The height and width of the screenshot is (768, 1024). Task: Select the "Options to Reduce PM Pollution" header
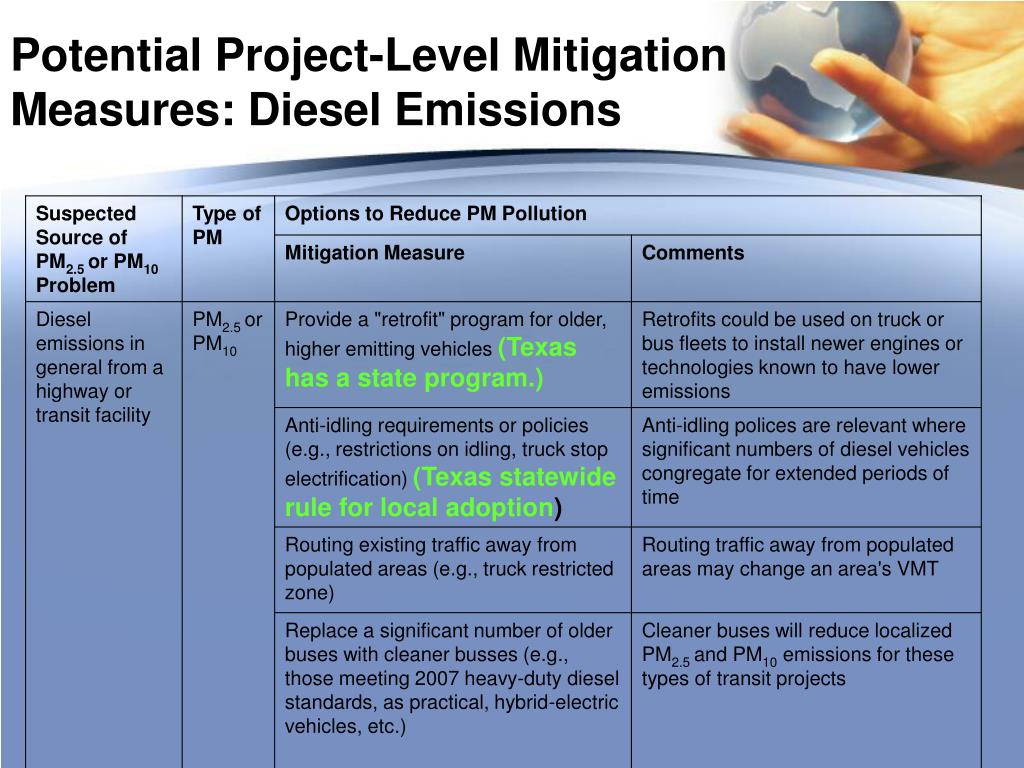pos(628,216)
